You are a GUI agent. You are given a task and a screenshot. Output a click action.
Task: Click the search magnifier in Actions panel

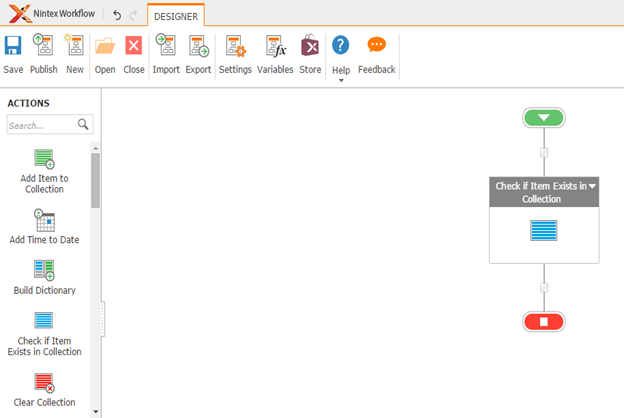click(x=83, y=125)
